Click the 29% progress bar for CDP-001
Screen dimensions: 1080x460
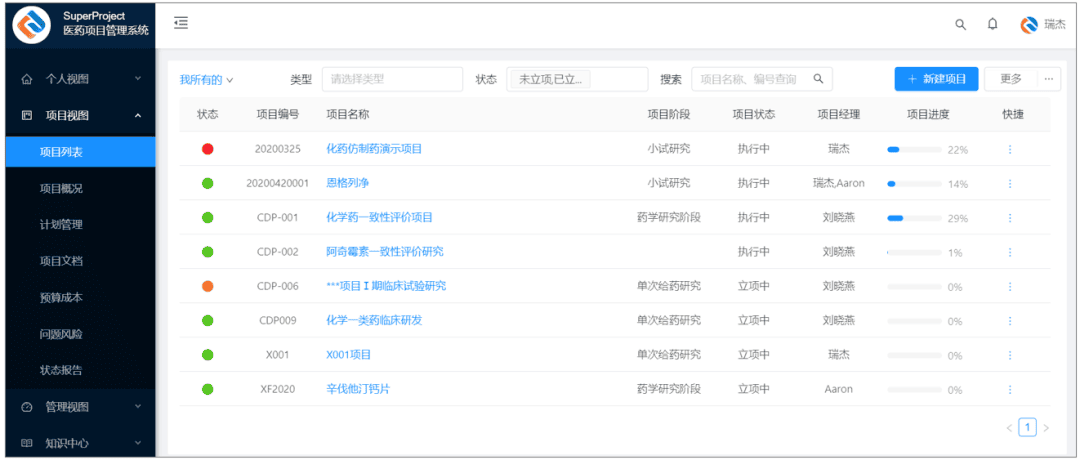[914, 218]
